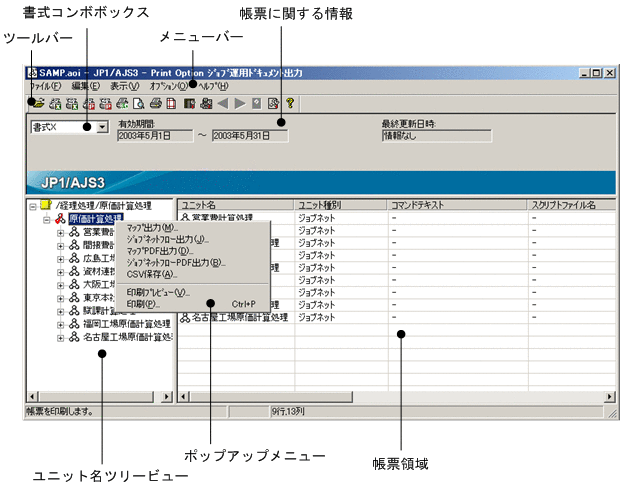
Task: Expand the 大阪工場 tree node
Action: point(60,285)
